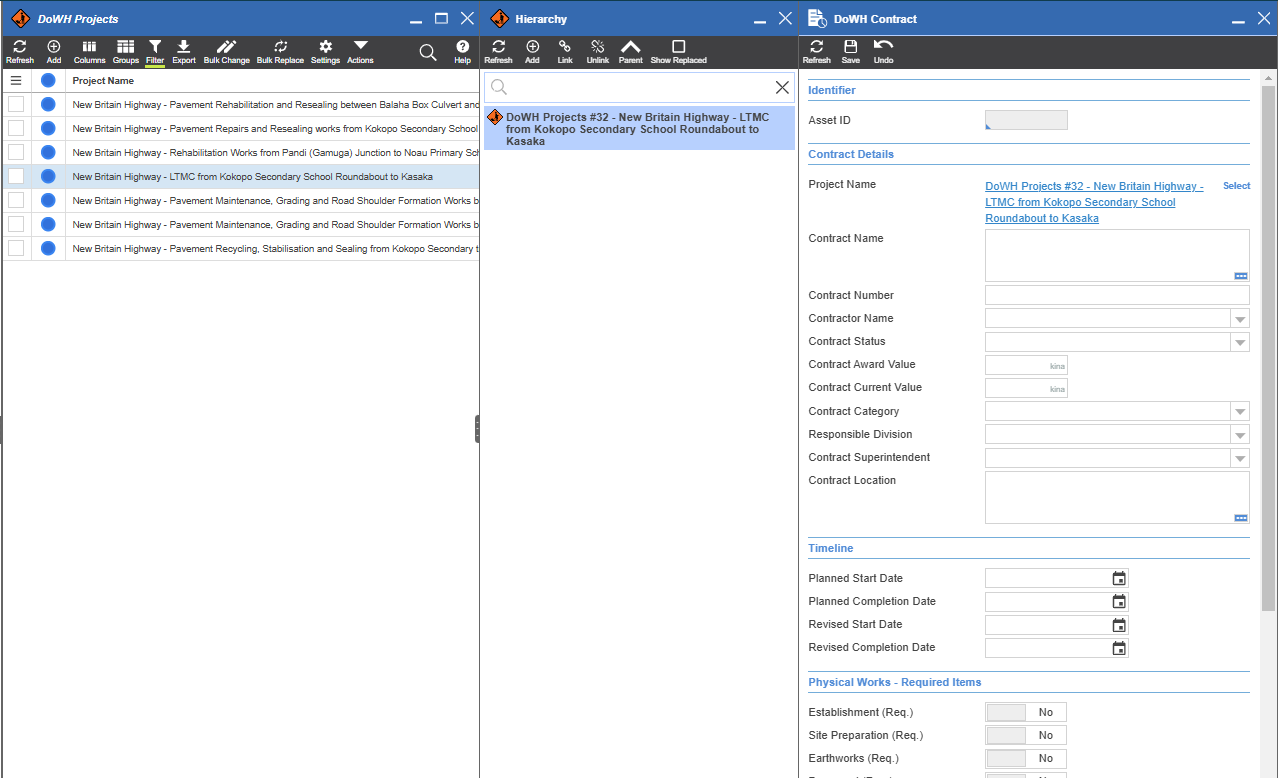
Task: Click the Unlink icon in Hierarchy toolbar
Action: (x=597, y=51)
